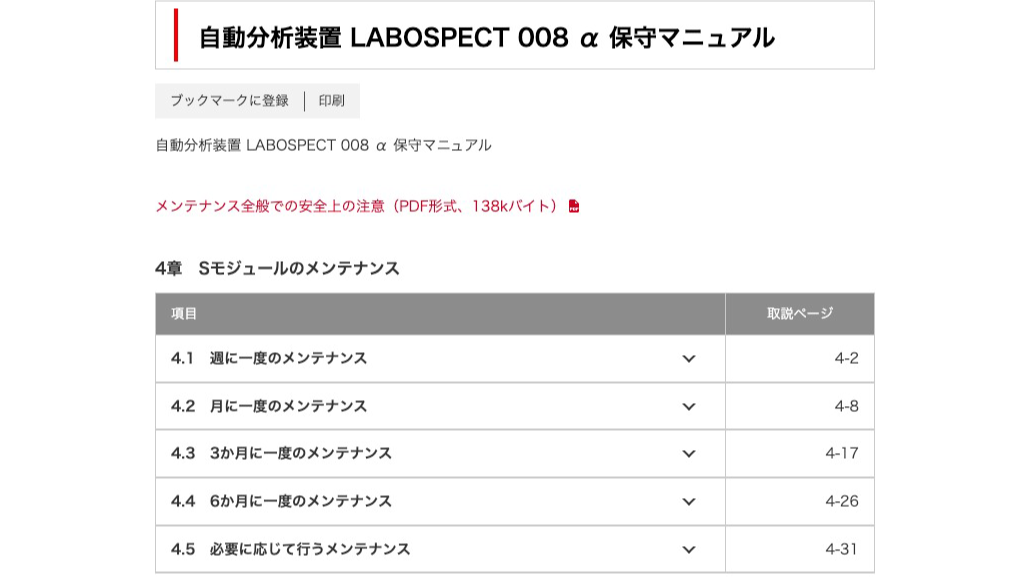Viewport: 1031px width, 580px height.
Task: Expand section 4.4 6か月に一度のメンテナンス chevron
Action: pyautogui.click(x=688, y=502)
